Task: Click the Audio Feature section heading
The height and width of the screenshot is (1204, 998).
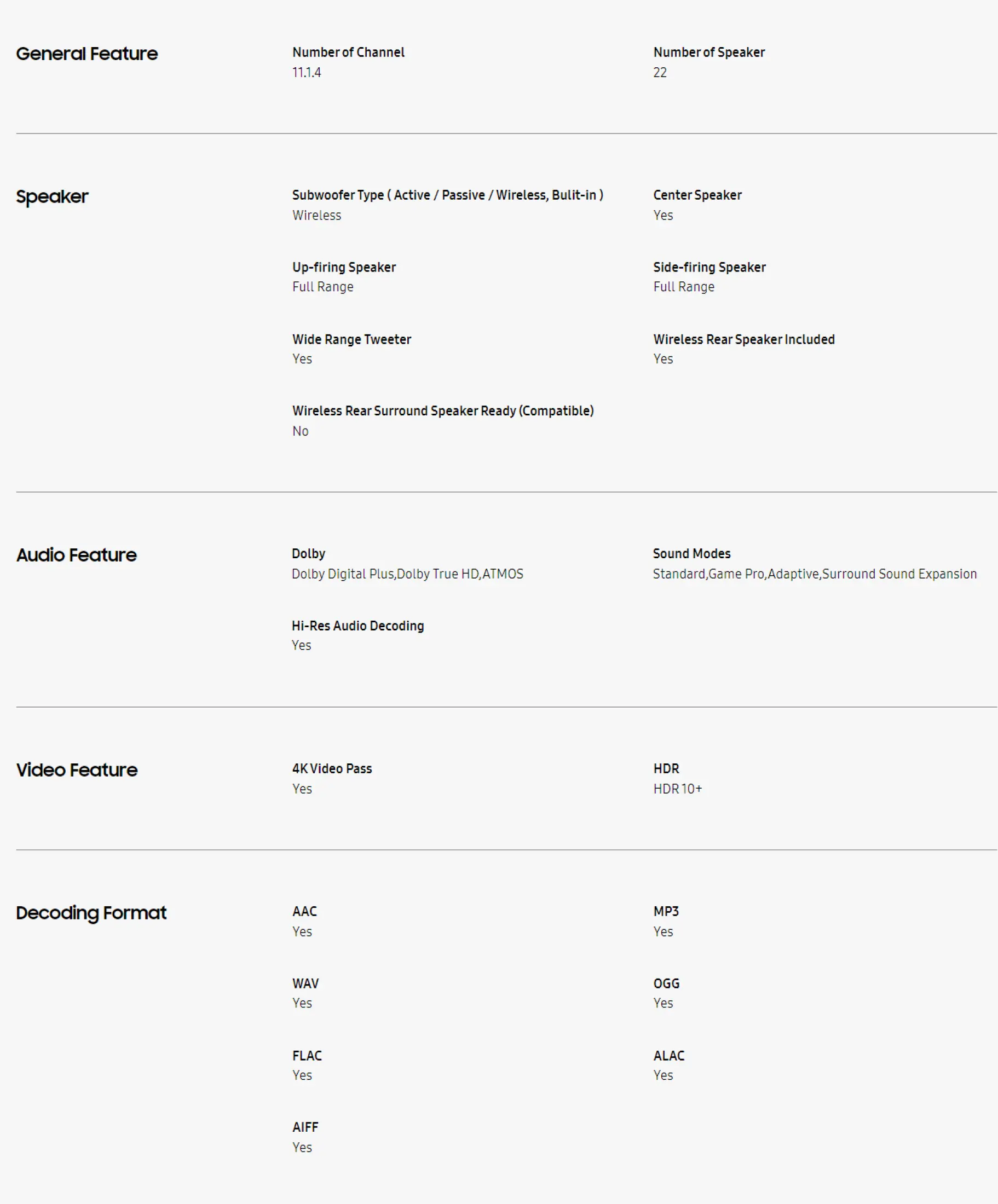Action: click(76, 555)
